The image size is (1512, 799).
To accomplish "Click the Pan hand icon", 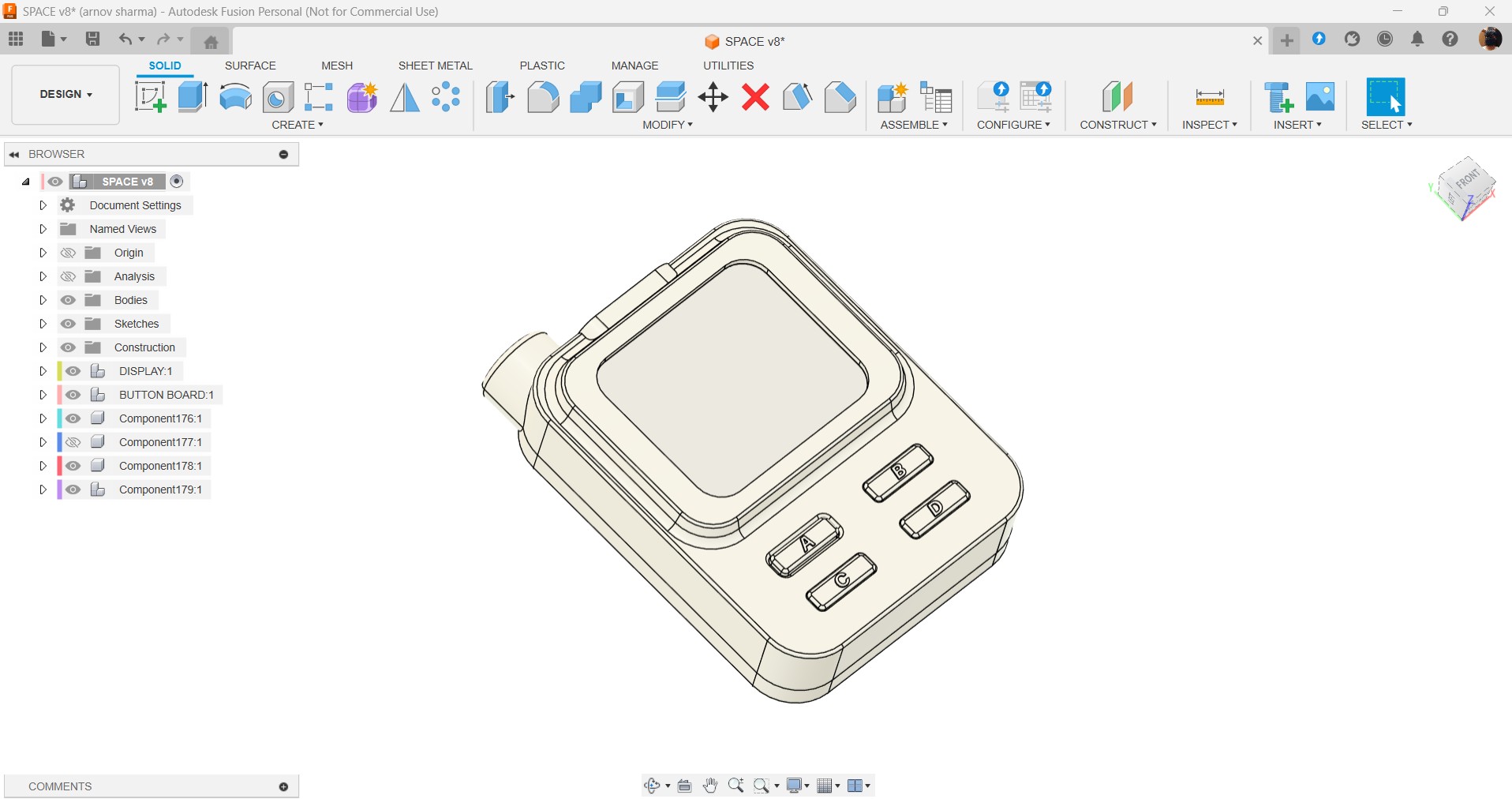I will coord(710,786).
